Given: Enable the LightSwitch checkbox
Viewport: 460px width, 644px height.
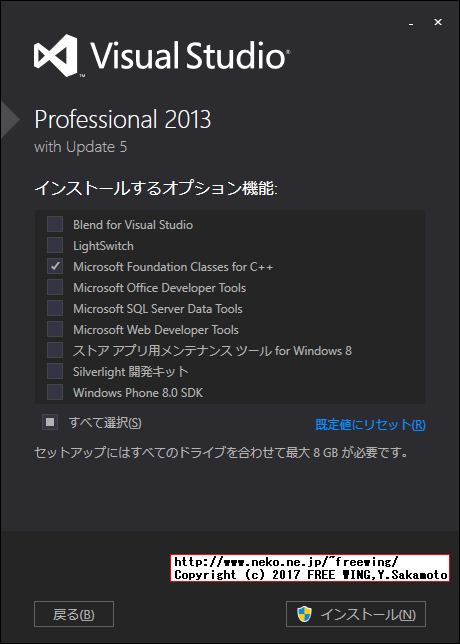Looking at the screenshot, I should pyautogui.click(x=55, y=246).
